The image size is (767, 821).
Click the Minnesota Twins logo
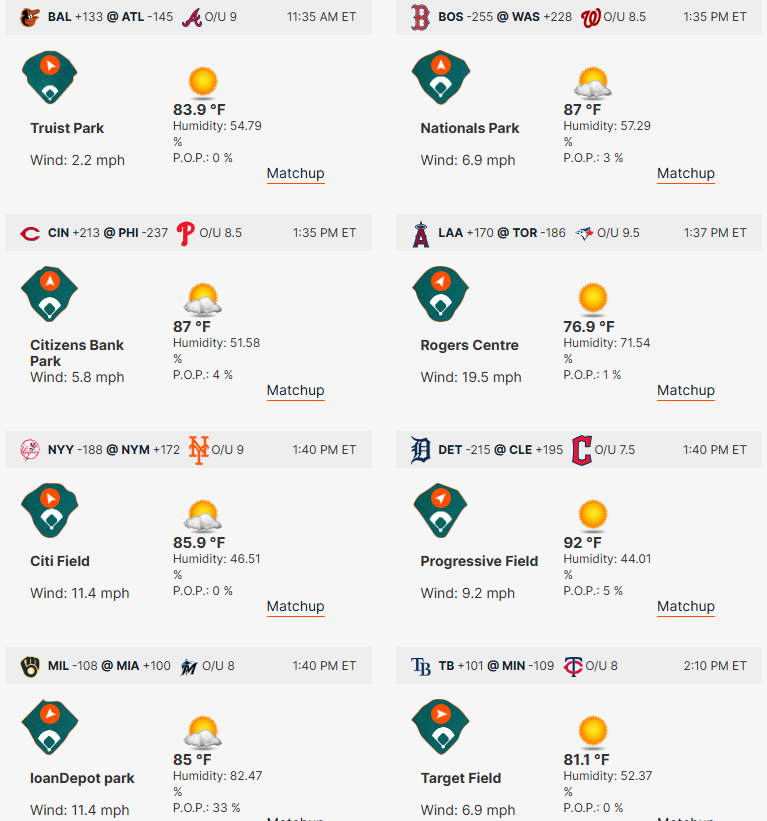[x=573, y=667]
